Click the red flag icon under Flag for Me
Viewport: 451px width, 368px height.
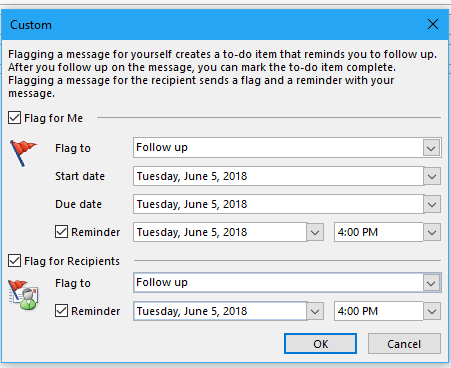(x=23, y=153)
